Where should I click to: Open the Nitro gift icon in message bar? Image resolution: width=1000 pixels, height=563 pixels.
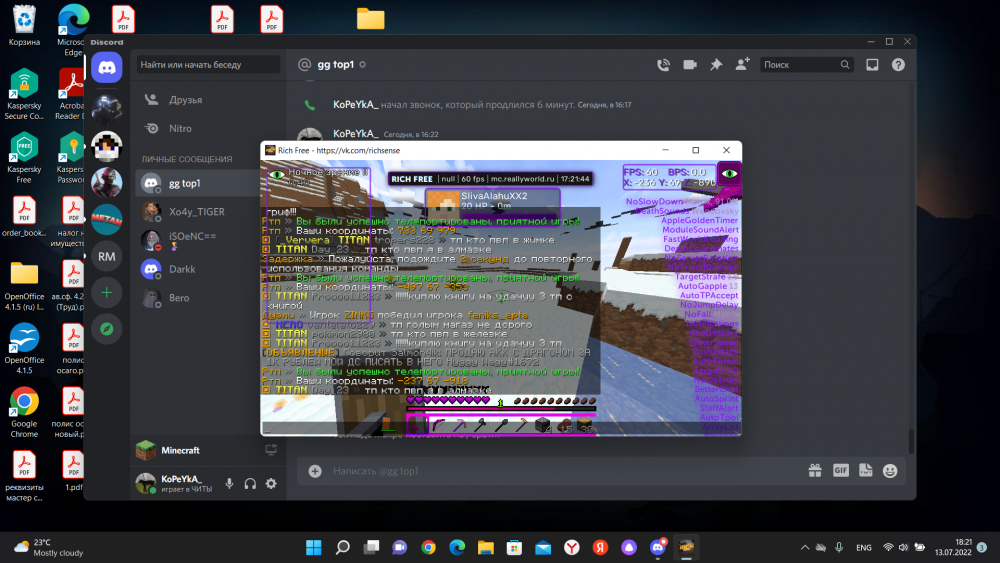(x=815, y=471)
